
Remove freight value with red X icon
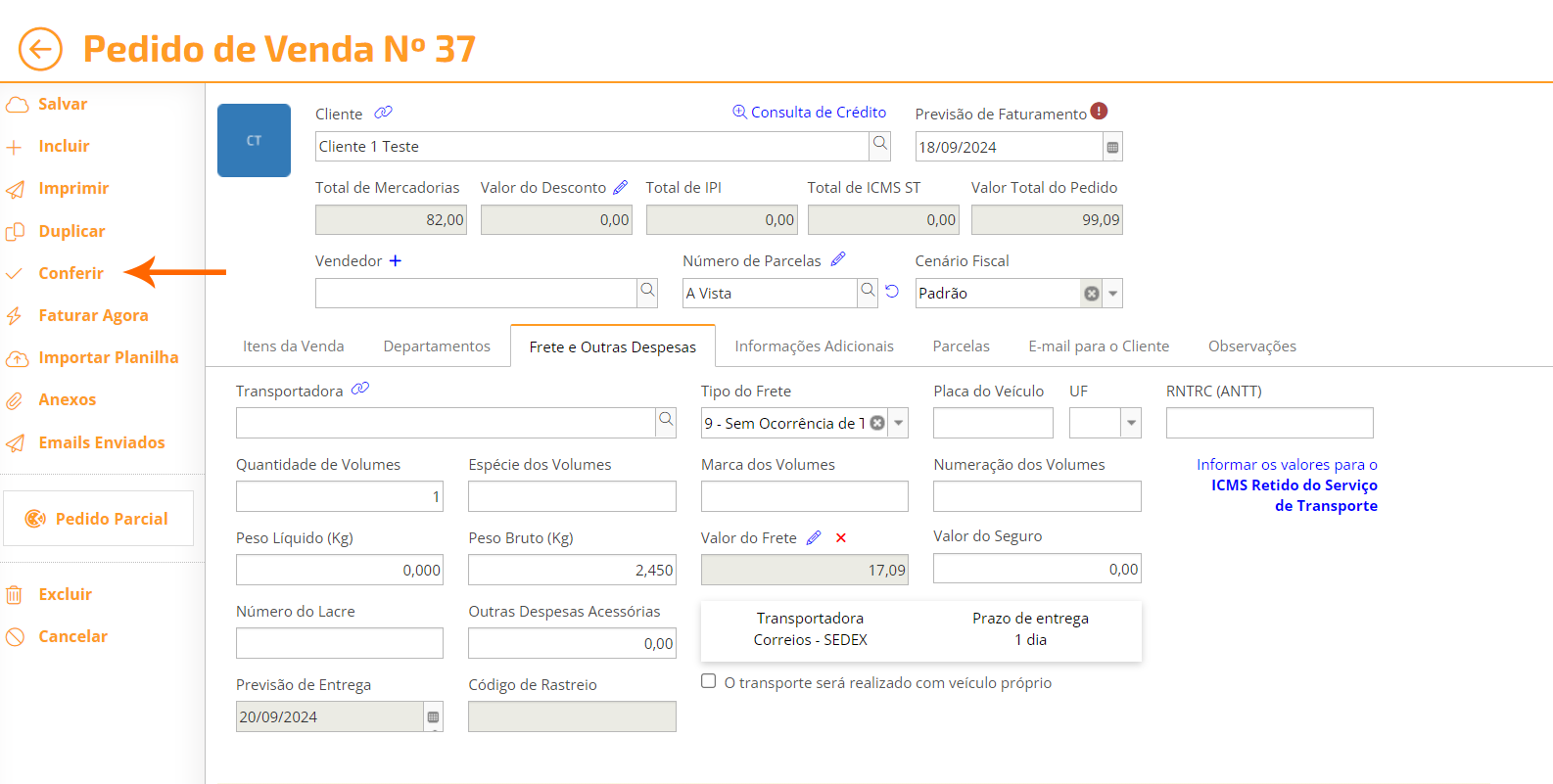[x=841, y=537]
